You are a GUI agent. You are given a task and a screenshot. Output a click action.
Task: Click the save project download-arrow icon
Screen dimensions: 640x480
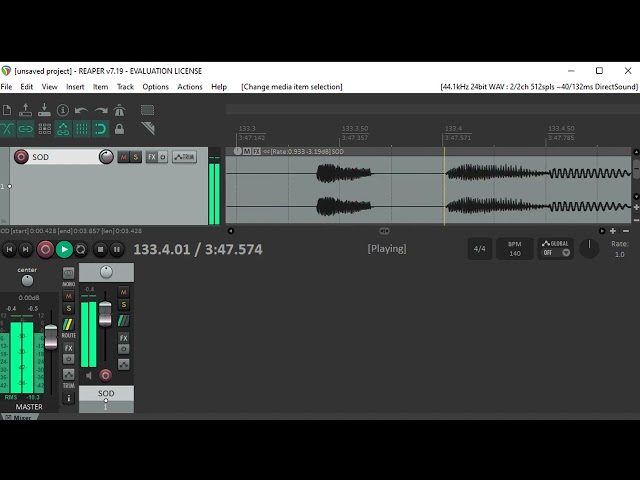coord(44,110)
